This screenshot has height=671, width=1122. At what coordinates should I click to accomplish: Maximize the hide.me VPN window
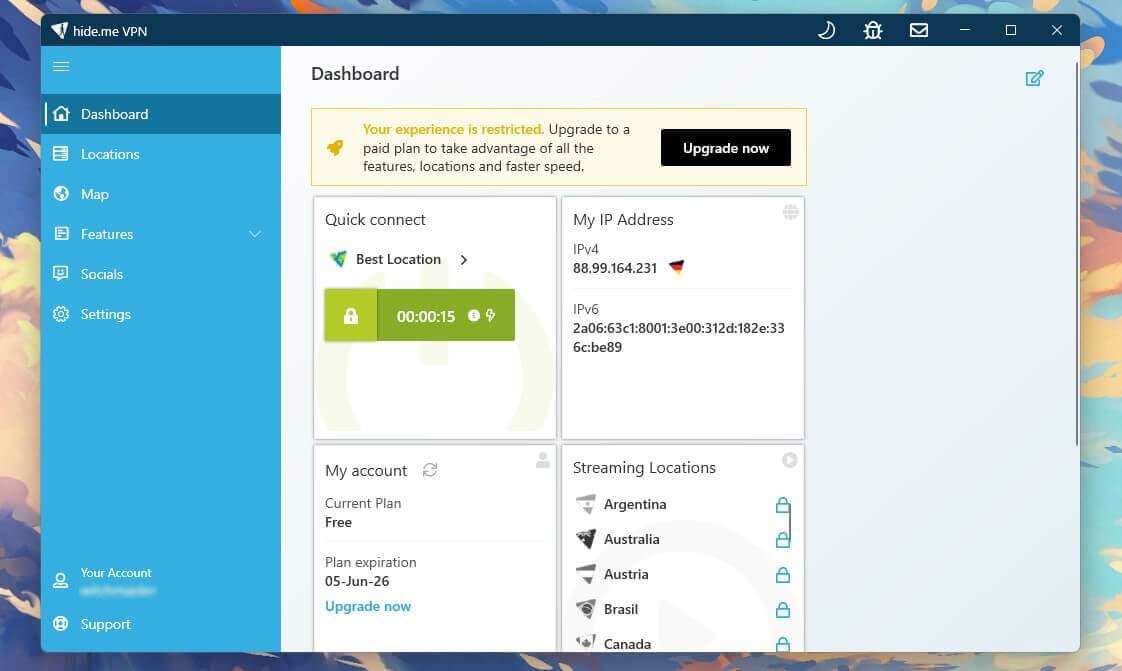click(1010, 30)
